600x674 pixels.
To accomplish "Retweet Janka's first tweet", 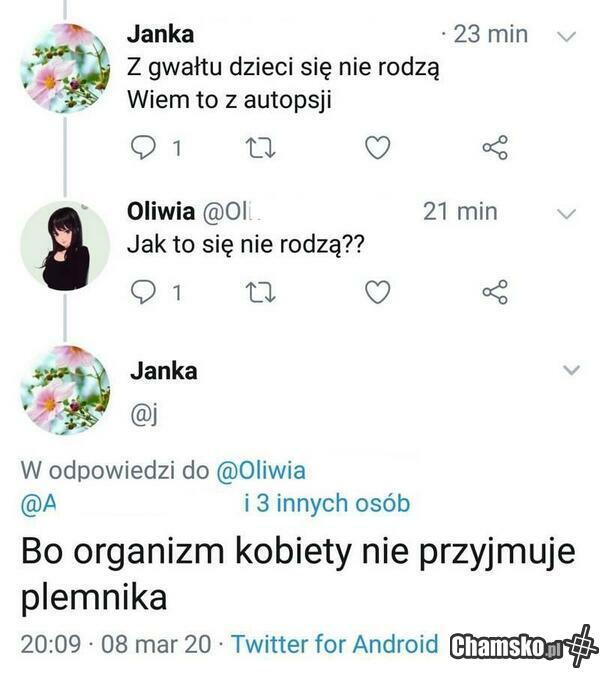I will pos(260,149).
